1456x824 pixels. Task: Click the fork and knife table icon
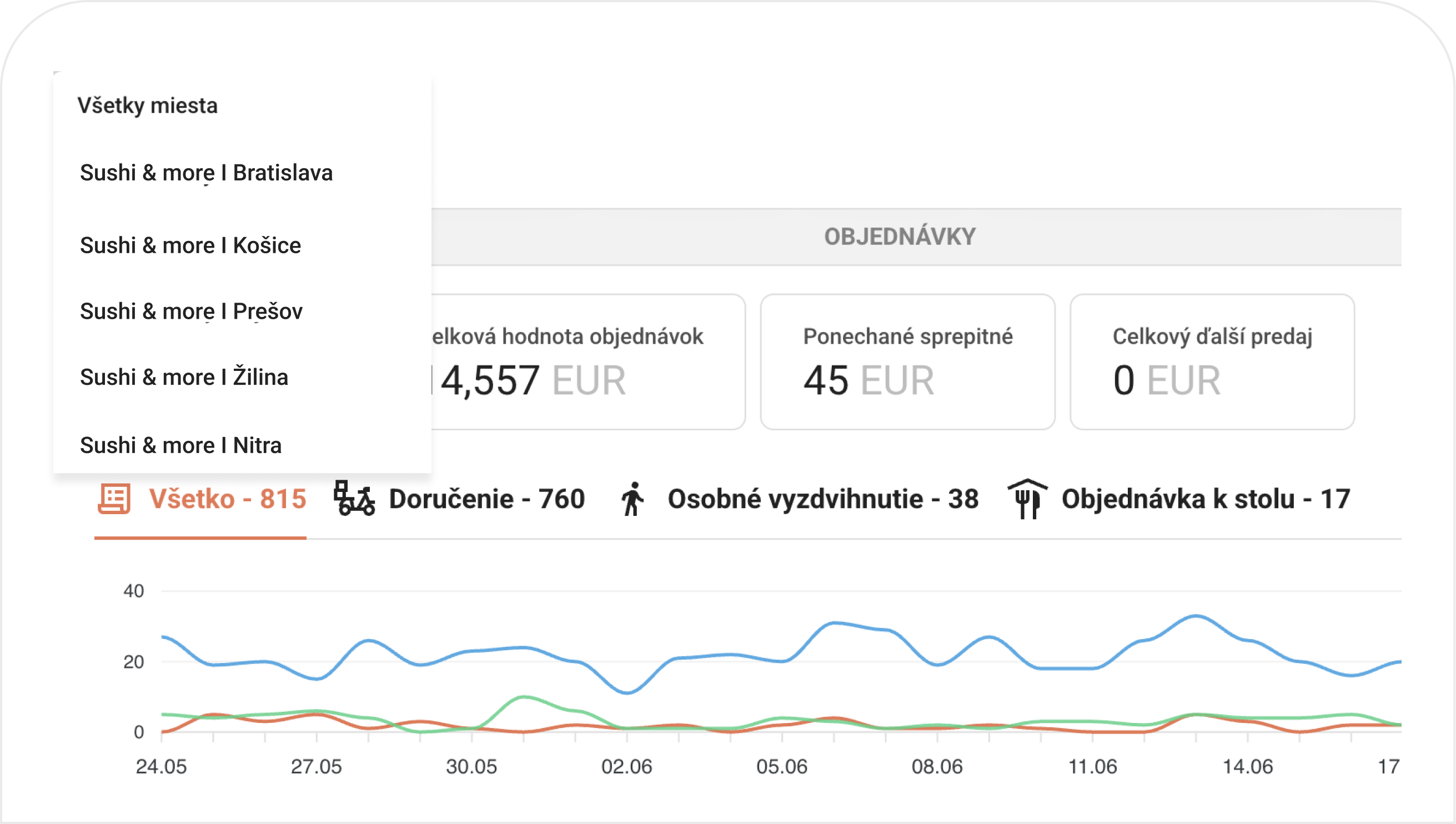pos(1027,499)
